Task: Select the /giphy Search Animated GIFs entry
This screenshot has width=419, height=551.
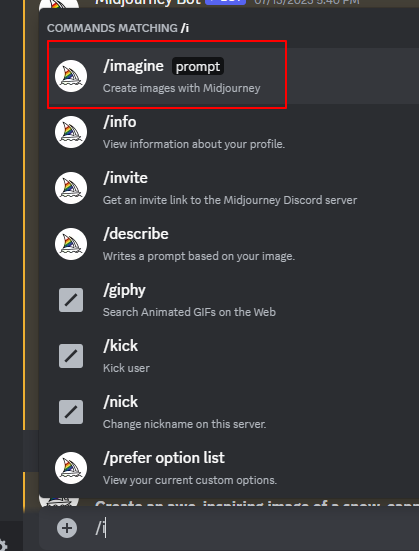Action: [x=229, y=300]
